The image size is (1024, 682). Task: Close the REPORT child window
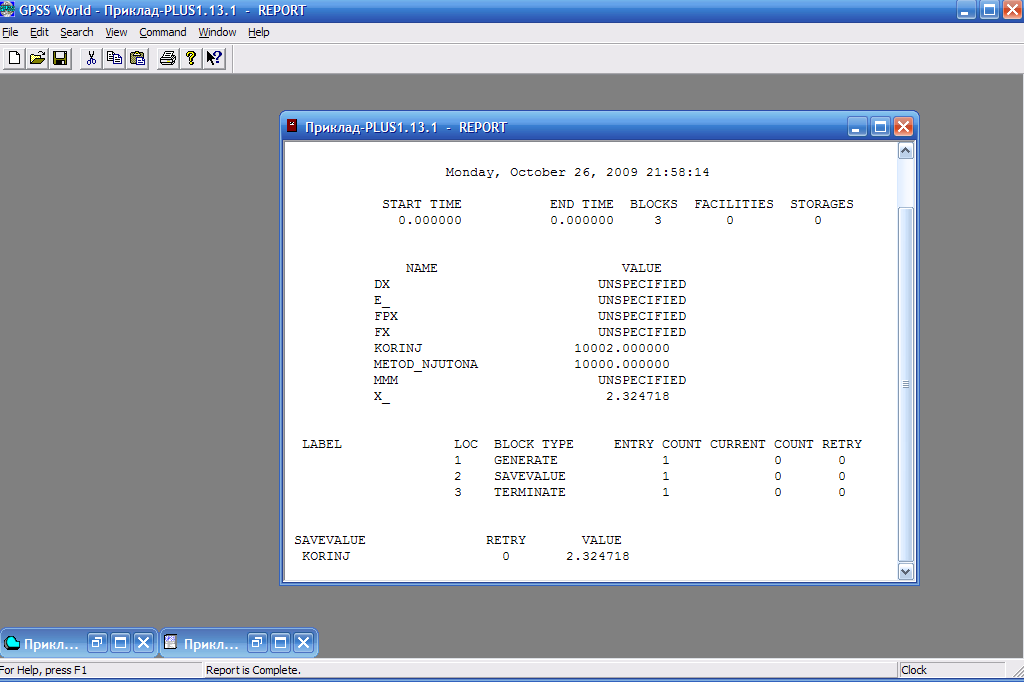903,127
